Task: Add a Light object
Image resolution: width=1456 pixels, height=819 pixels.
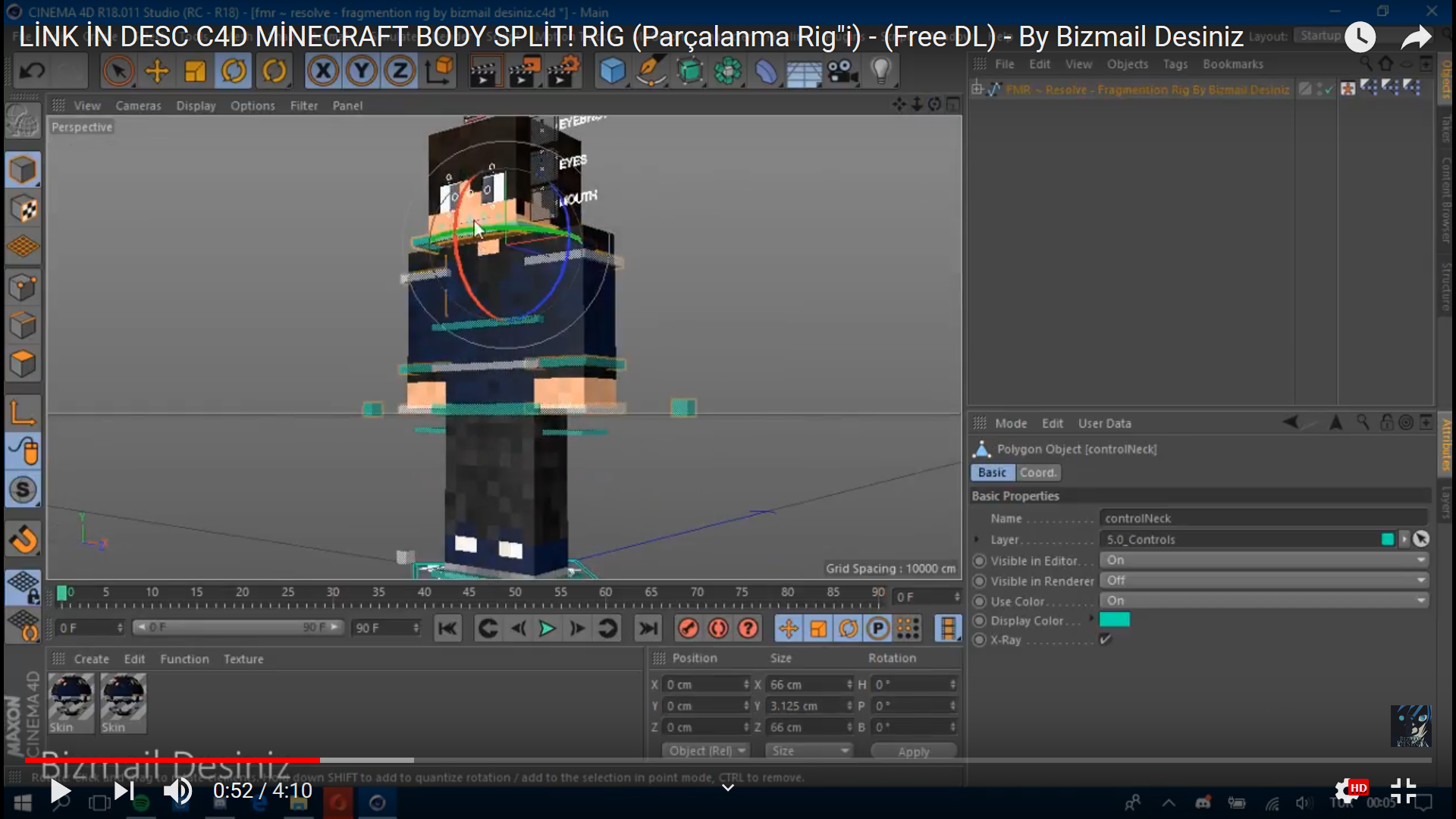Action: click(880, 71)
